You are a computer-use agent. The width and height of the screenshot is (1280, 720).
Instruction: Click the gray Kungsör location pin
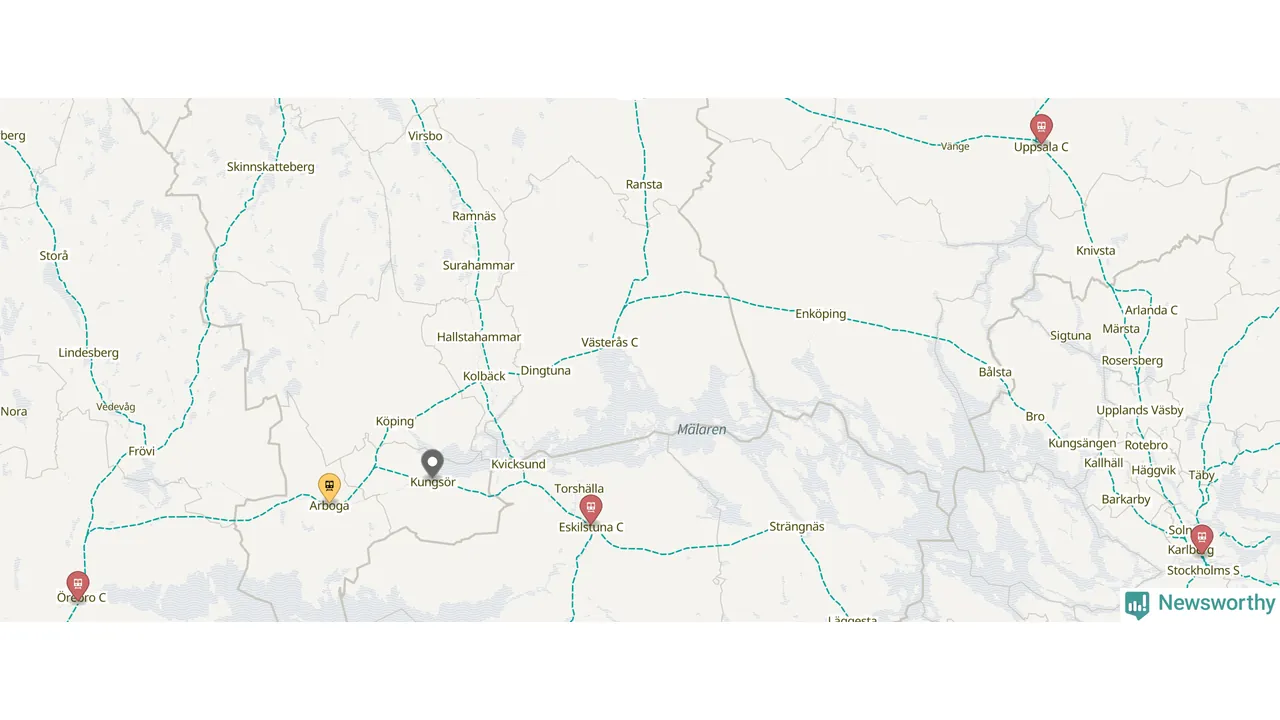[x=432, y=464]
